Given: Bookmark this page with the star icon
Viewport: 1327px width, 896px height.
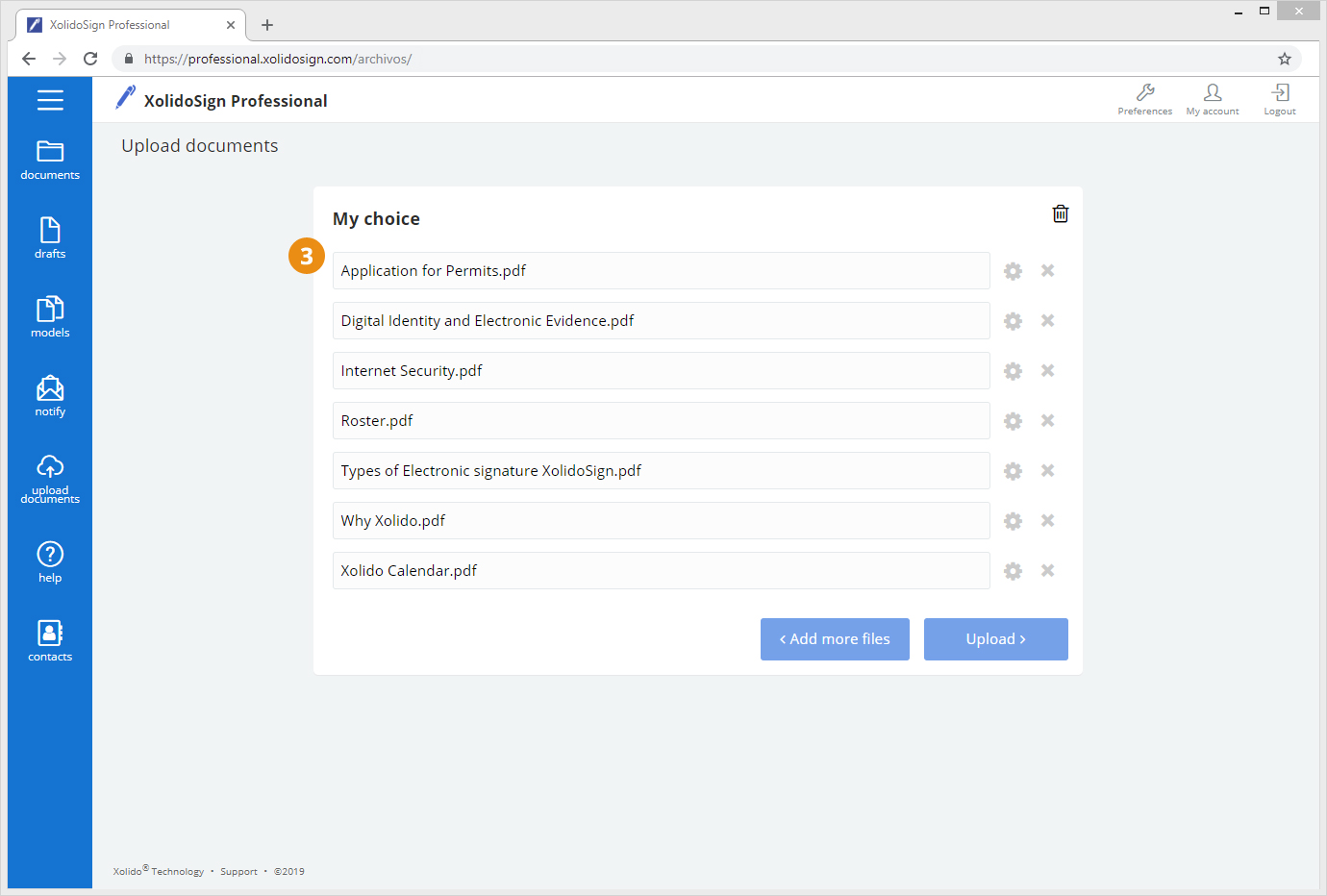Looking at the screenshot, I should 1285,59.
